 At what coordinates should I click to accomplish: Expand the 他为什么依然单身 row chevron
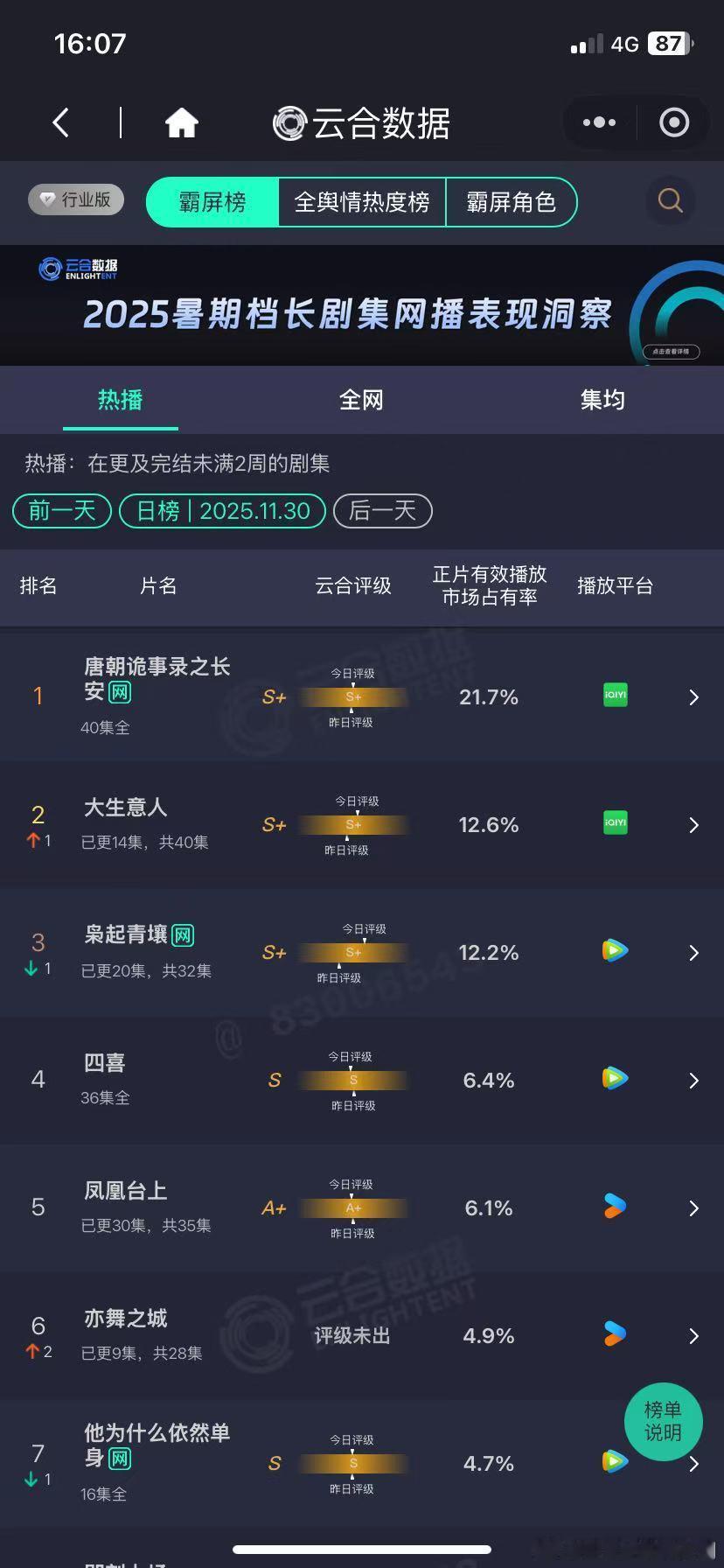693,1463
